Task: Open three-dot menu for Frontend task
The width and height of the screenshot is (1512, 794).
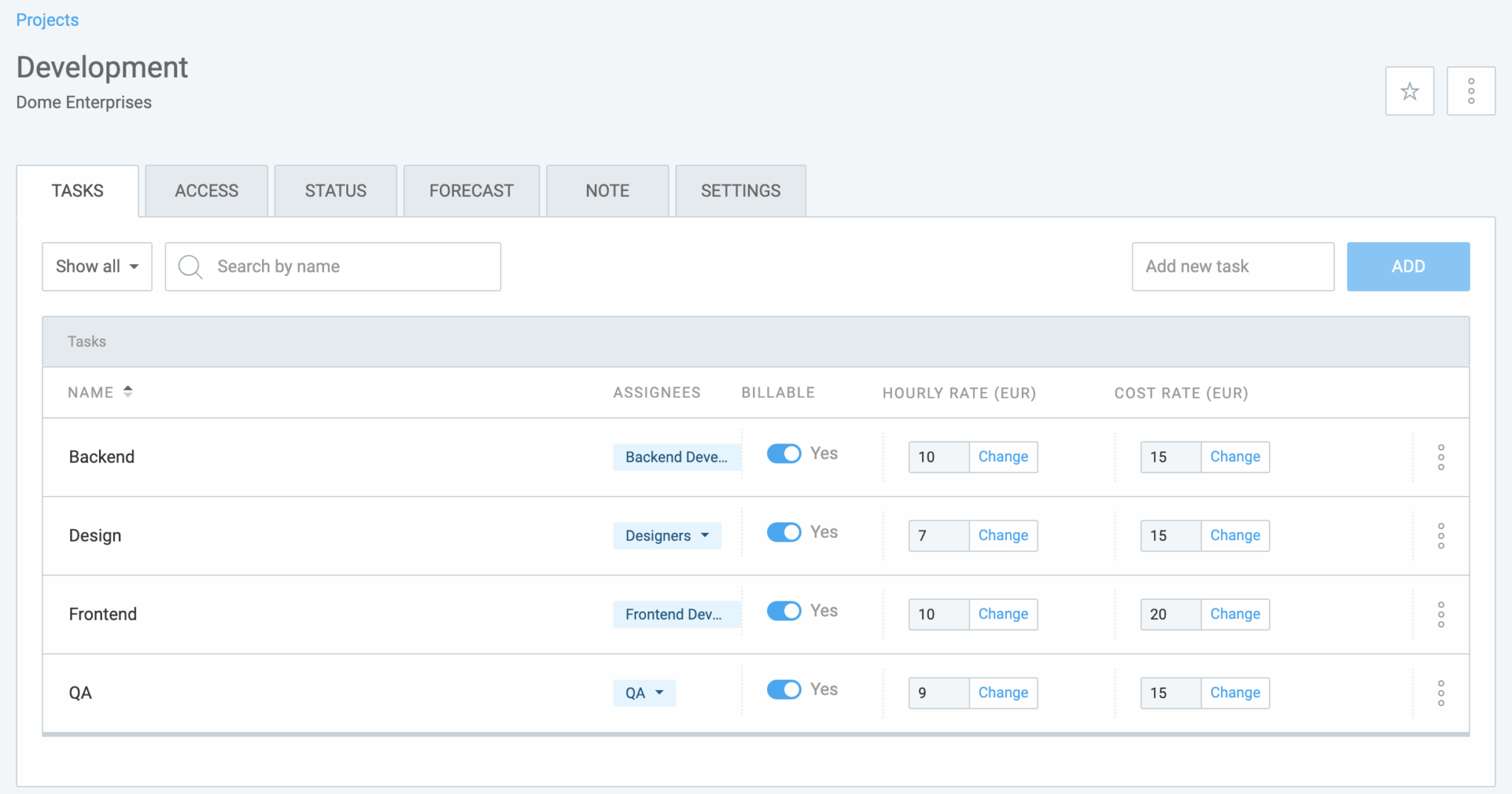Action: [1440, 614]
